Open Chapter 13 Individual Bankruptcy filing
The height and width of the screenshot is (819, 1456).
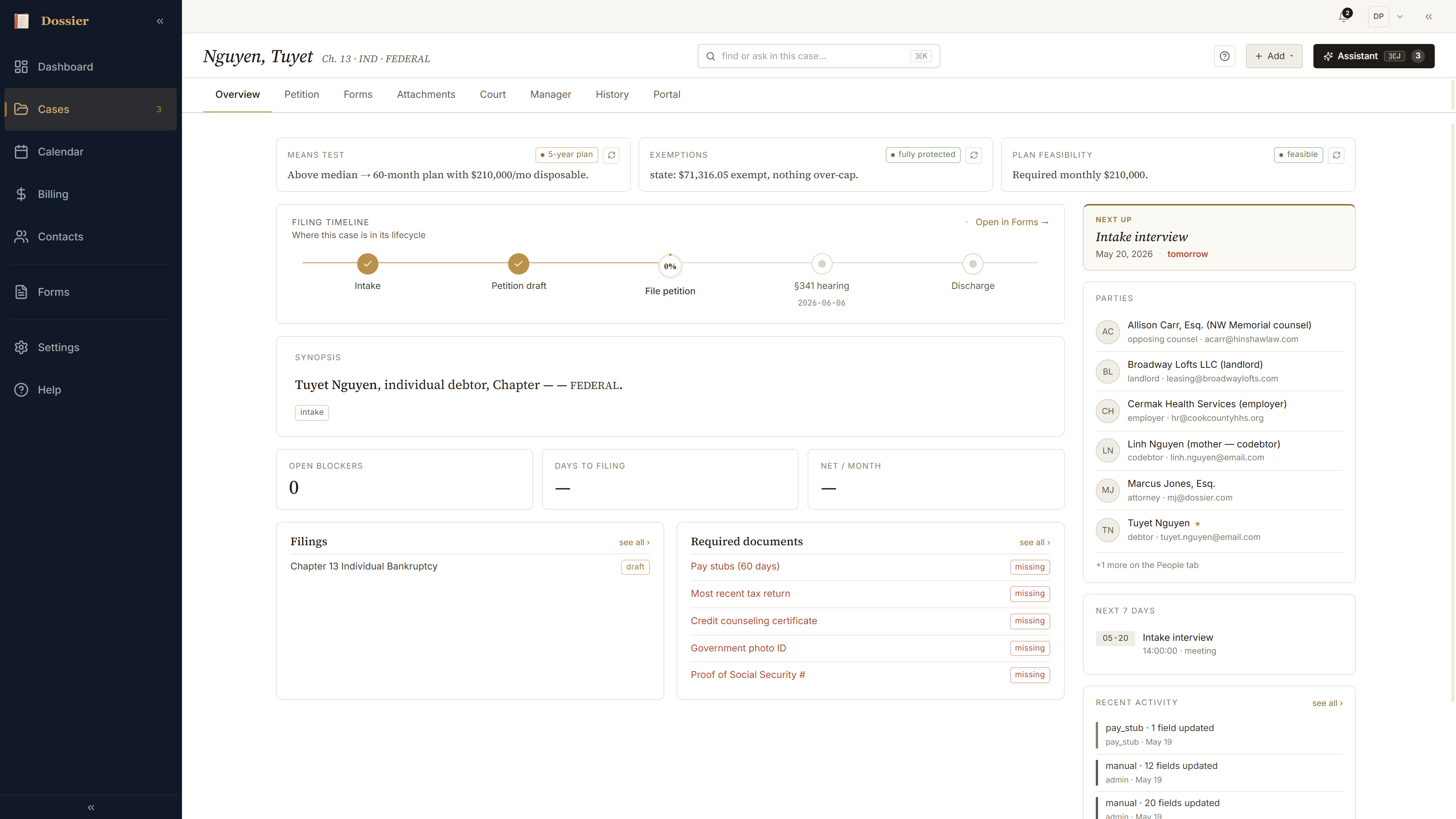tap(470, 566)
